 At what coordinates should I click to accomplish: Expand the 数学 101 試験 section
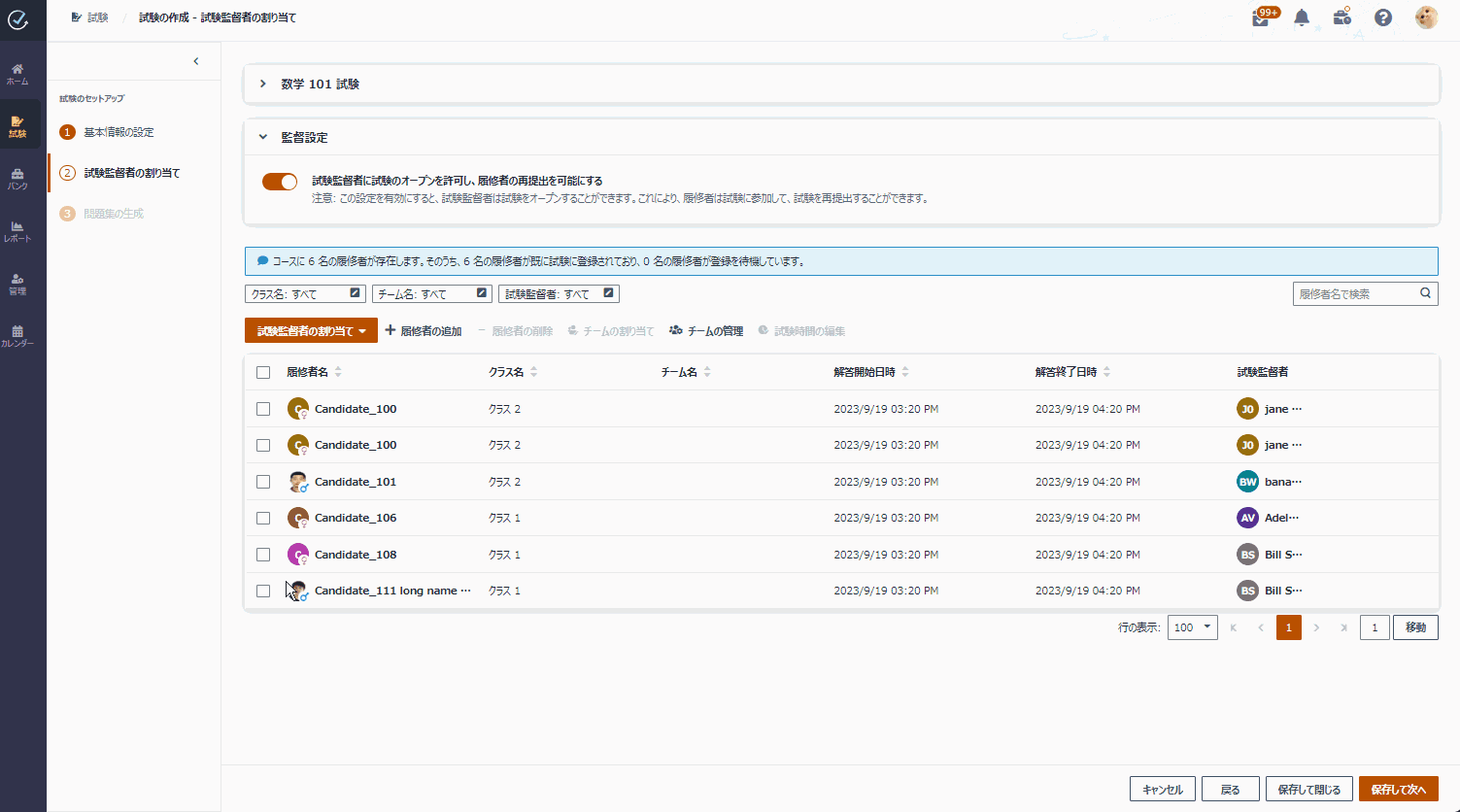[263, 85]
